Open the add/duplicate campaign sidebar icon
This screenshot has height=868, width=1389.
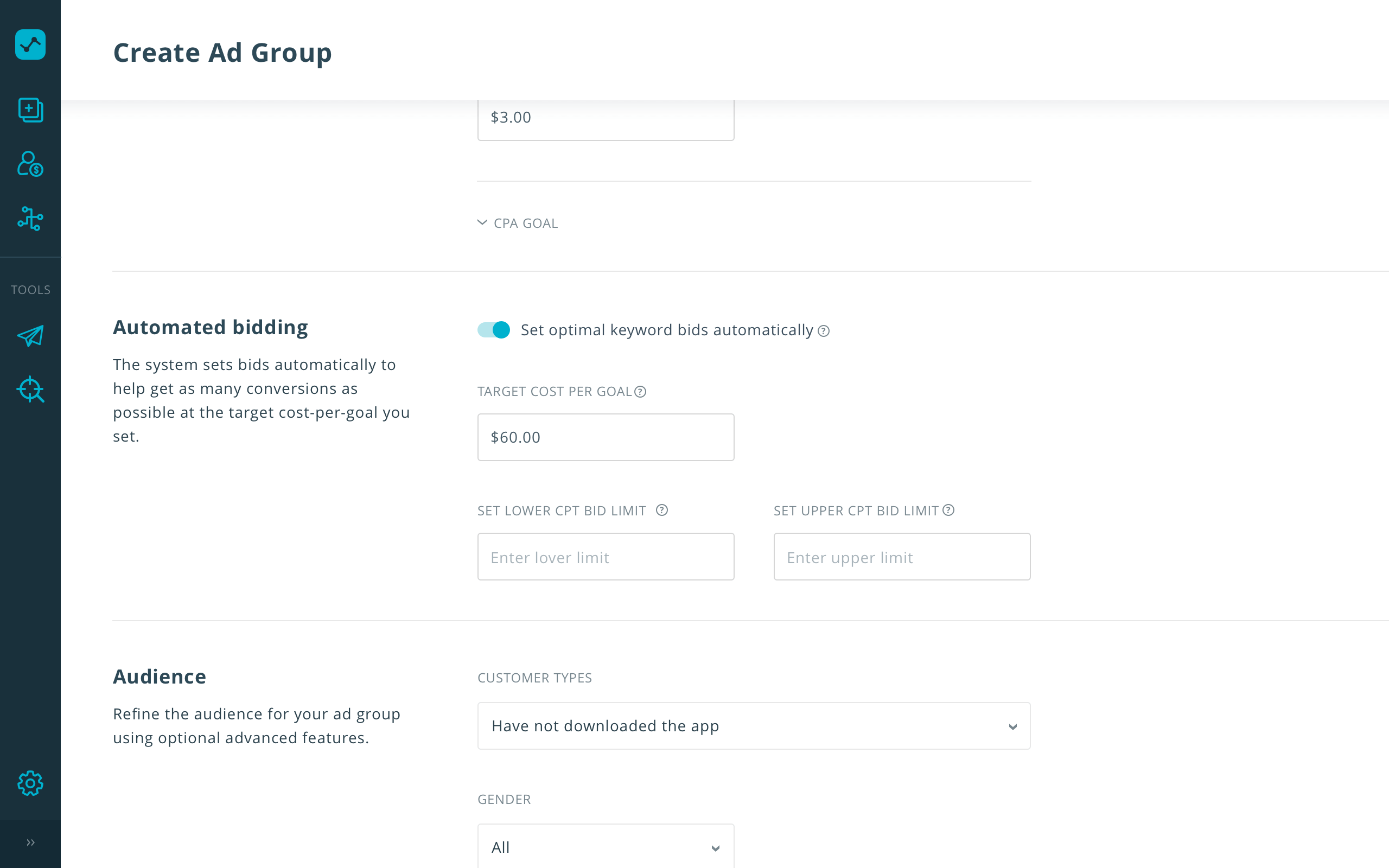(x=30, y=110)
